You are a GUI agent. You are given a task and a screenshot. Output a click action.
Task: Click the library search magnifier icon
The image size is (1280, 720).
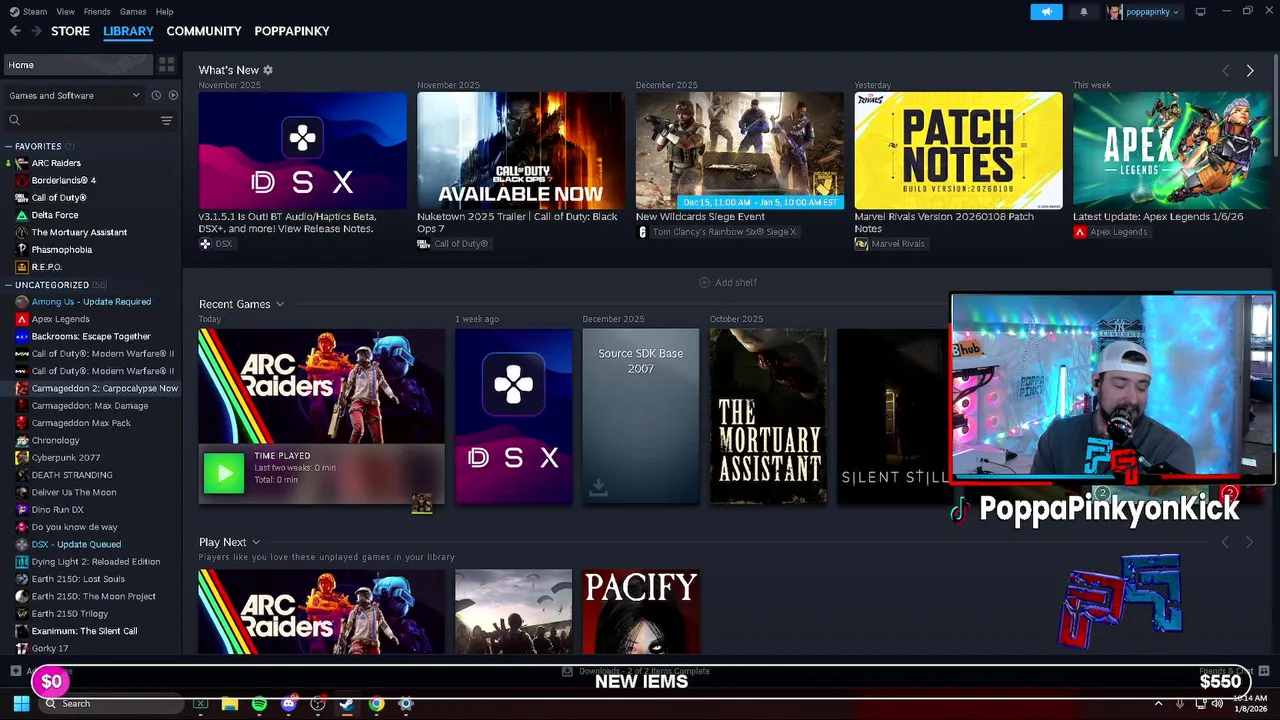coord(14,120)
